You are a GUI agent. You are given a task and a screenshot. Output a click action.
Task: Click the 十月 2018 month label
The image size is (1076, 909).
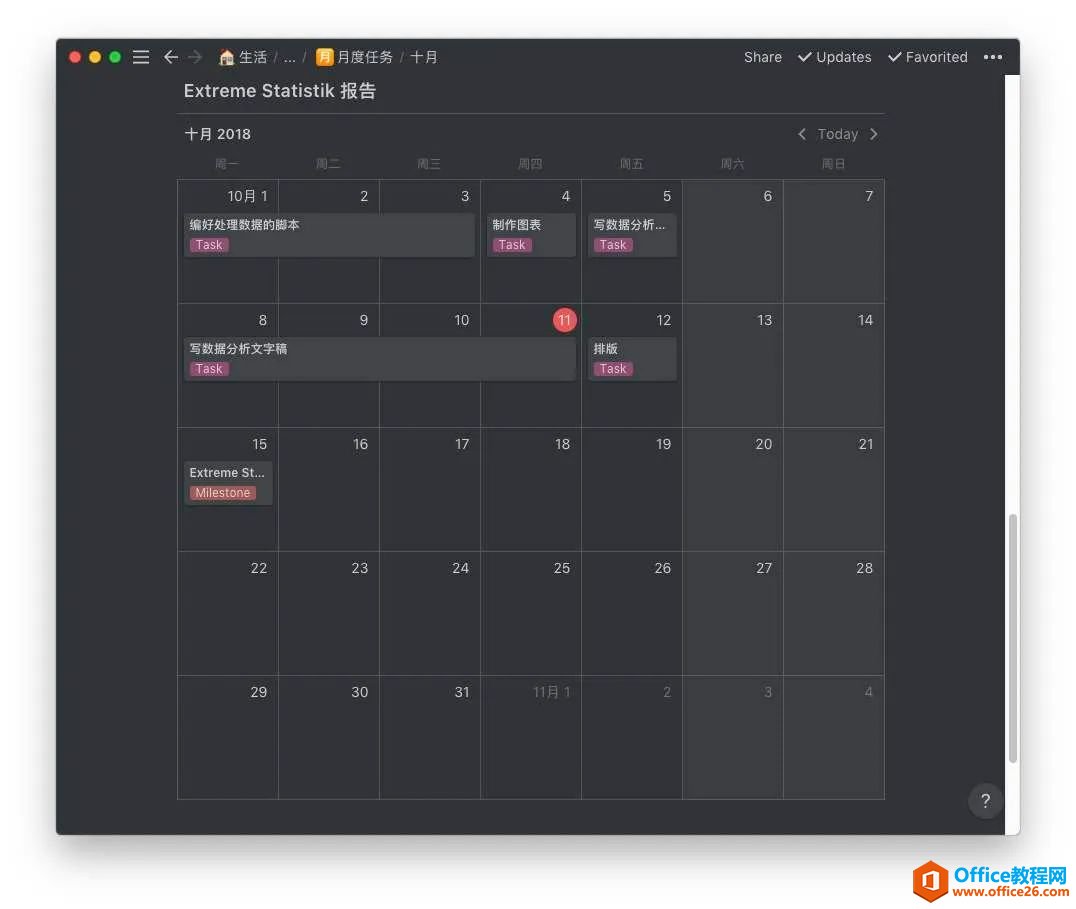(218, 134)
